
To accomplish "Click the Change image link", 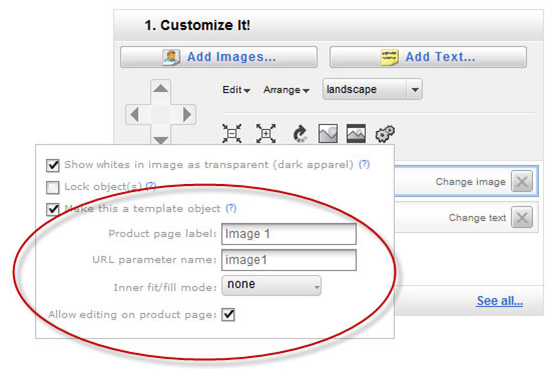I will pyautogui.click(x=470, y=182).
